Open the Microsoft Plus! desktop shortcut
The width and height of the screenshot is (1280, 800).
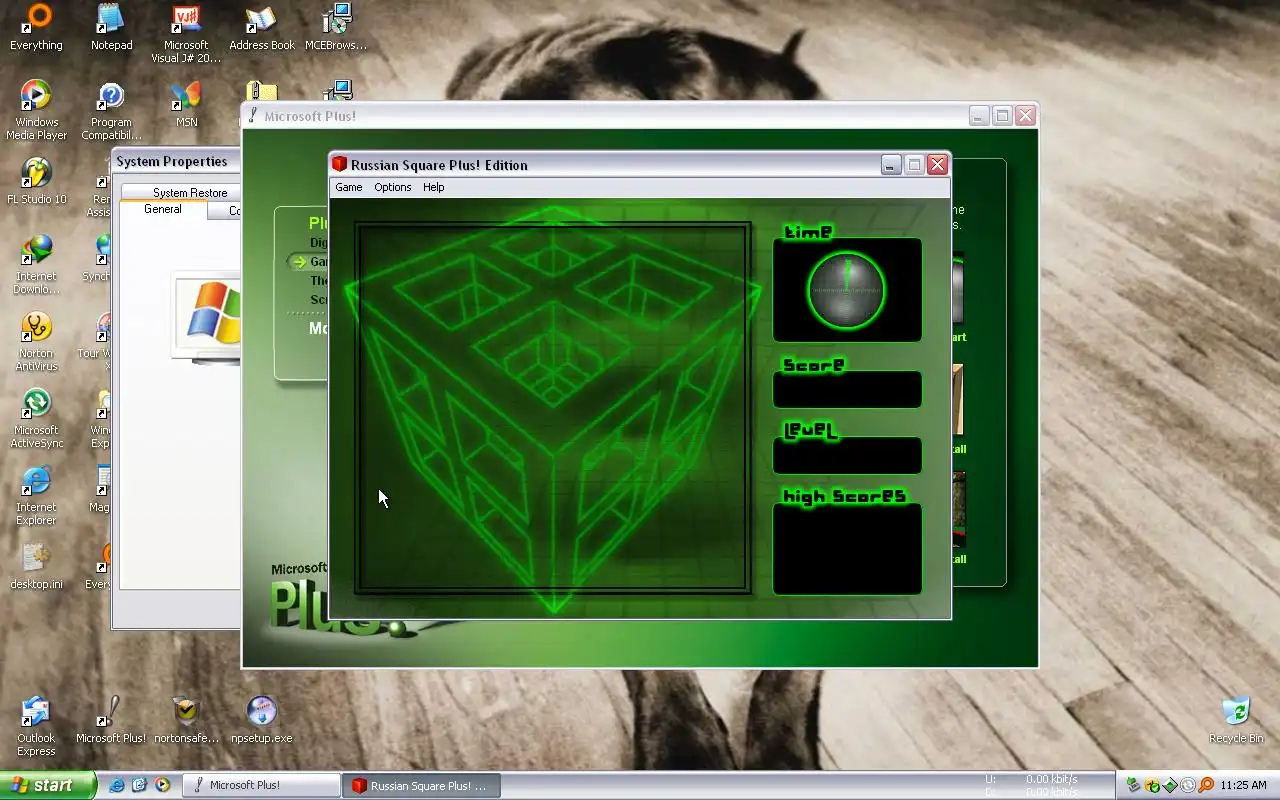pyautogui.click(x=111, y=720)
